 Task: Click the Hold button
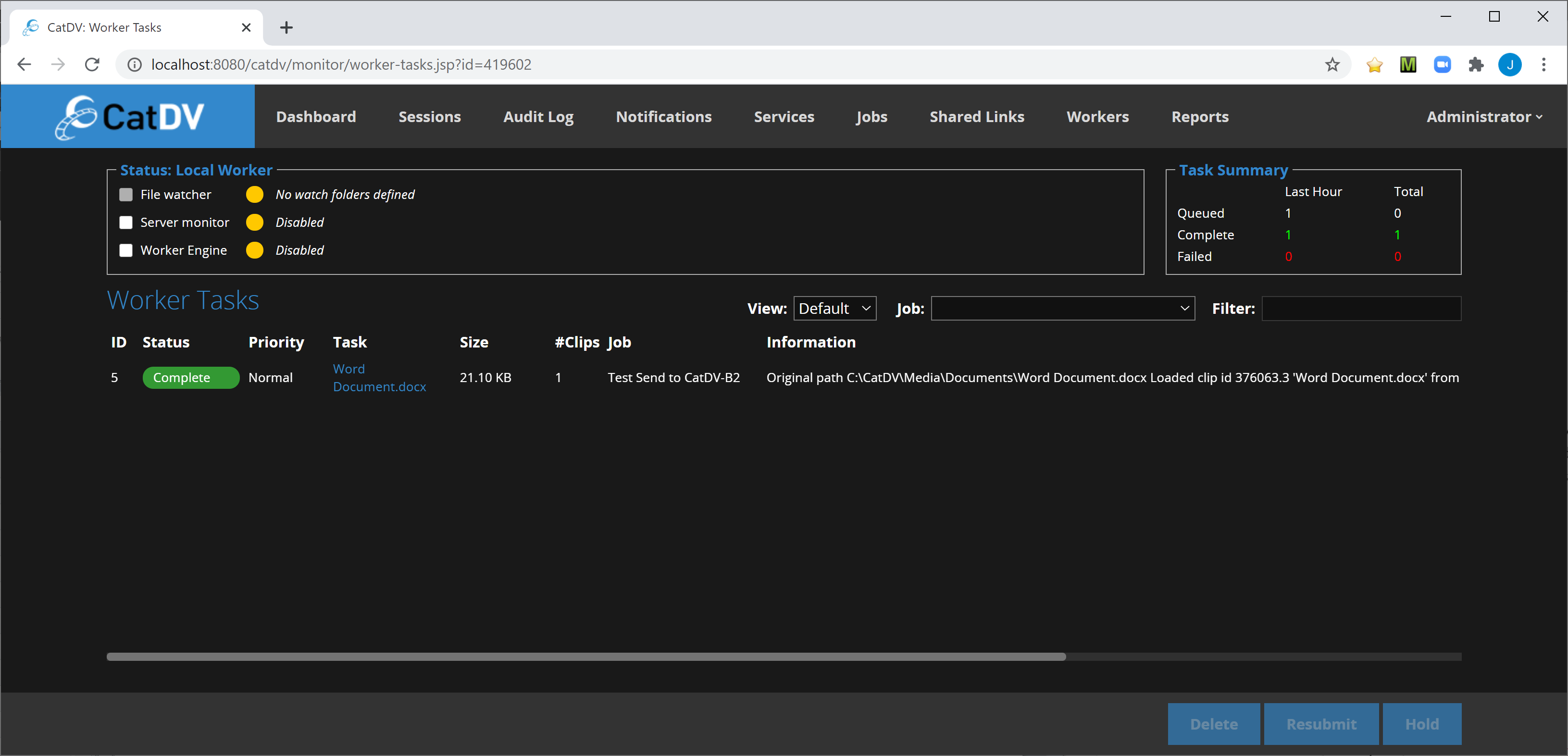[1422, 724]
